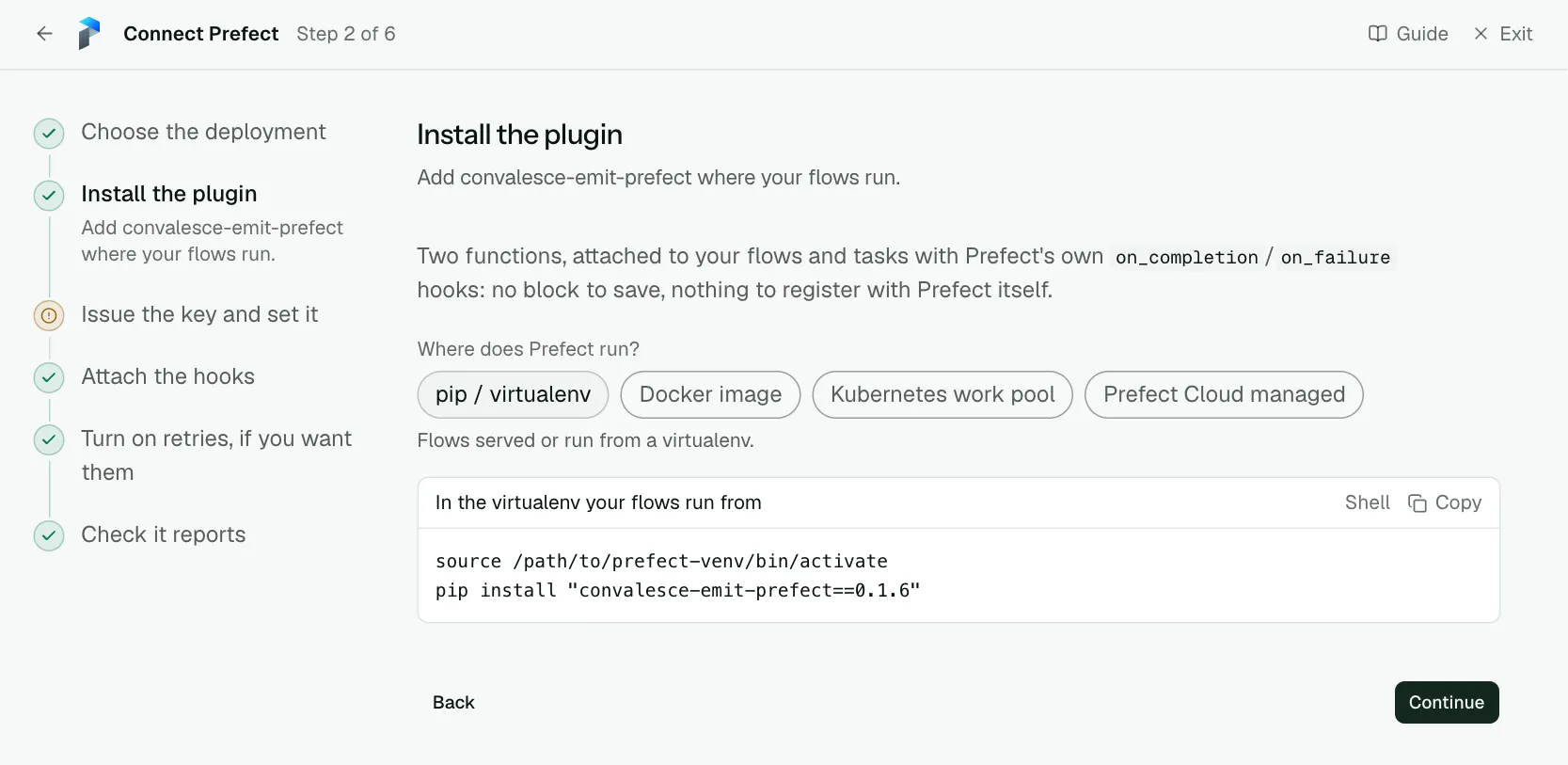
Task: Click the 'Step 2 of 6' indicator
Action: (346, 34)
